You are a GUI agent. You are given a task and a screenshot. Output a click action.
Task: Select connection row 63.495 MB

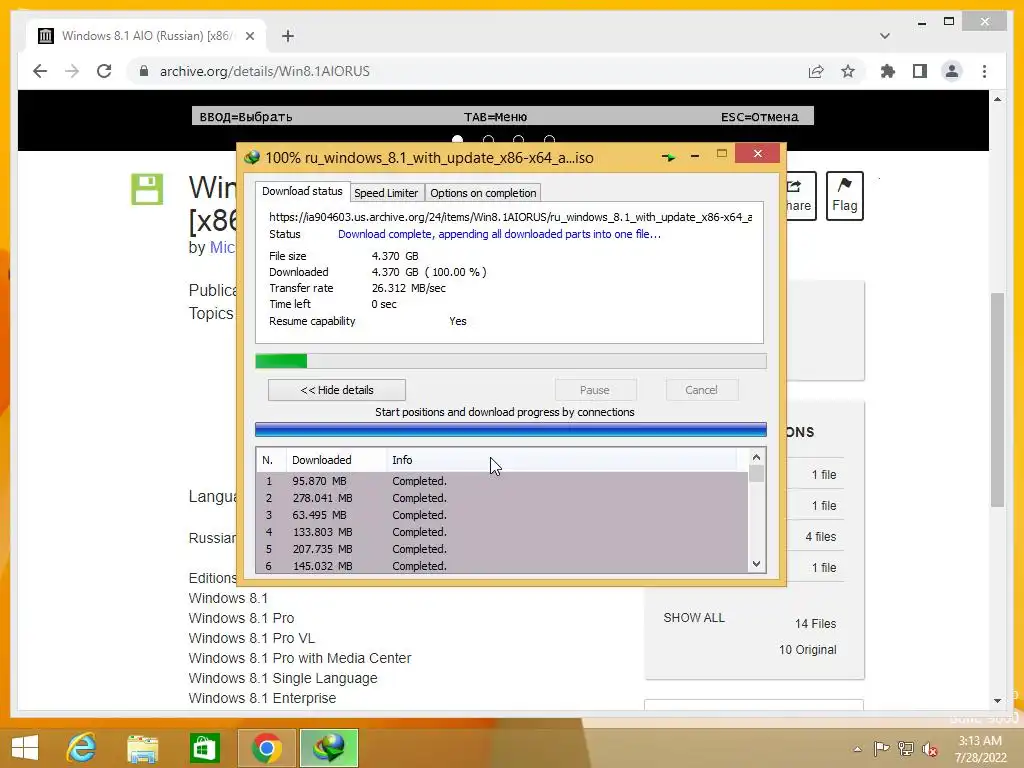502,515
